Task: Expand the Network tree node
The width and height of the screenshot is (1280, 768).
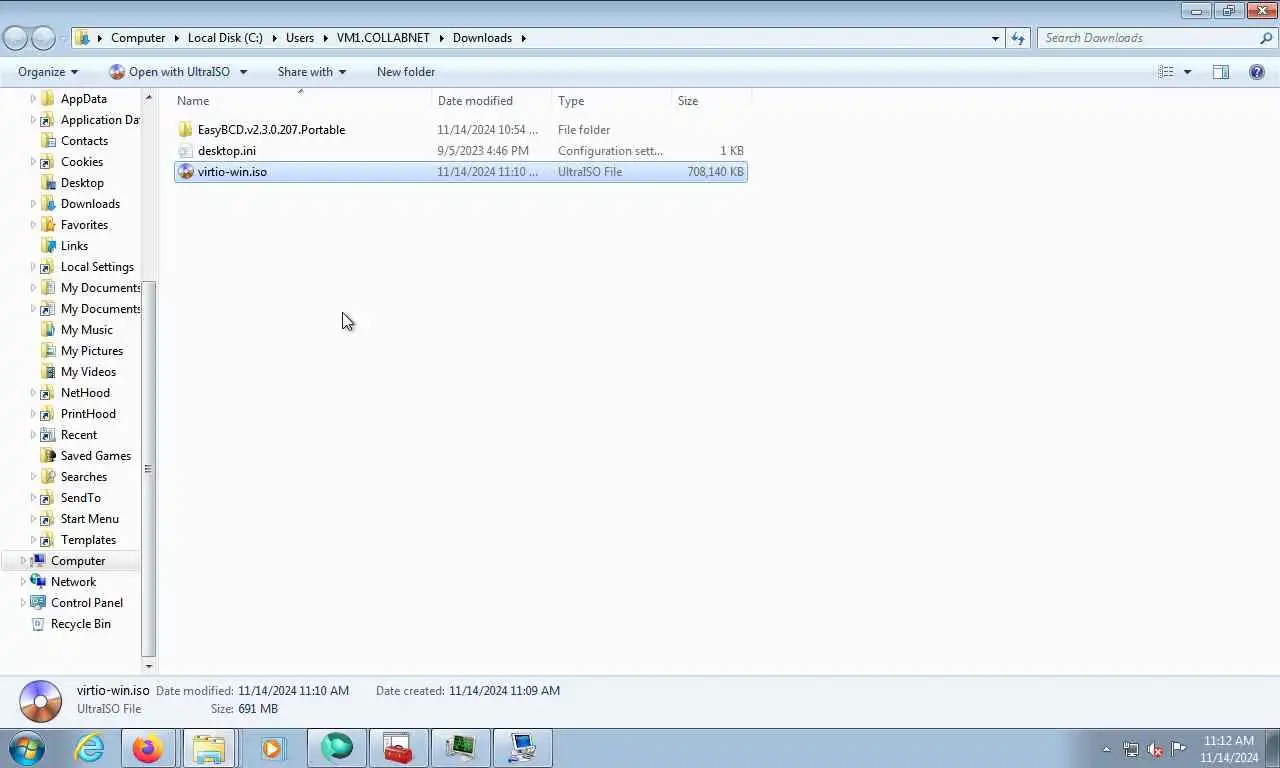Action: (23, 582)
